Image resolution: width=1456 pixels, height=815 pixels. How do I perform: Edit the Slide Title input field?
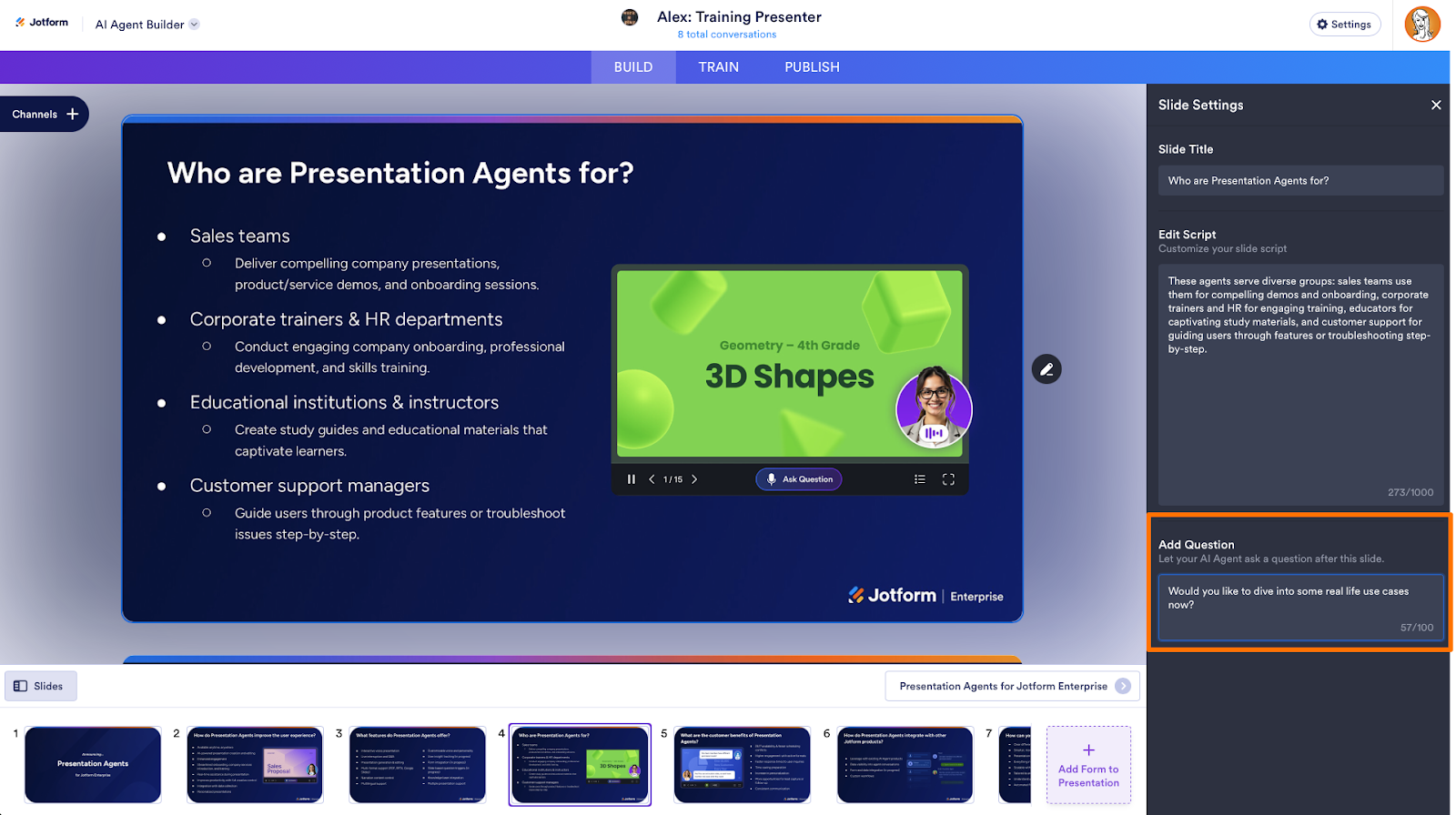(x=1300, y=181)
